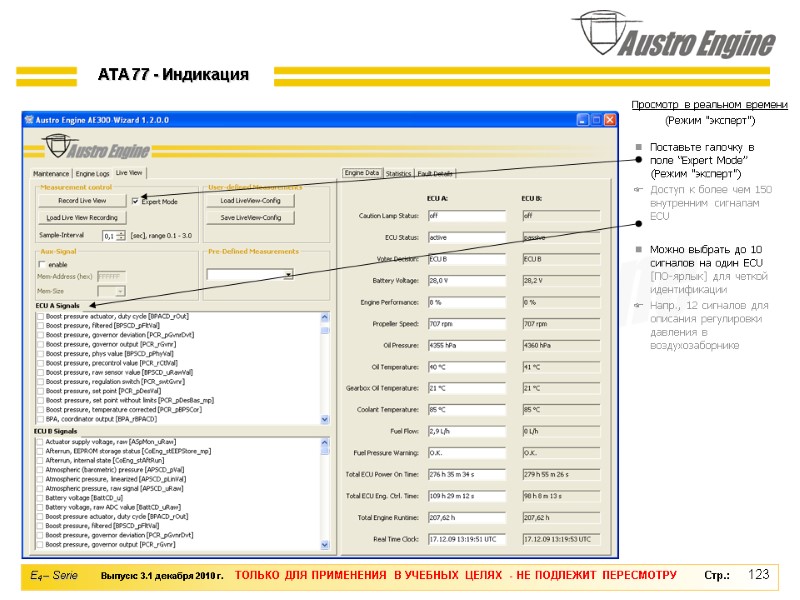Close the AE300-Wizard window
The height and width of the screenshot is (600, 800).
coord(610,120)
